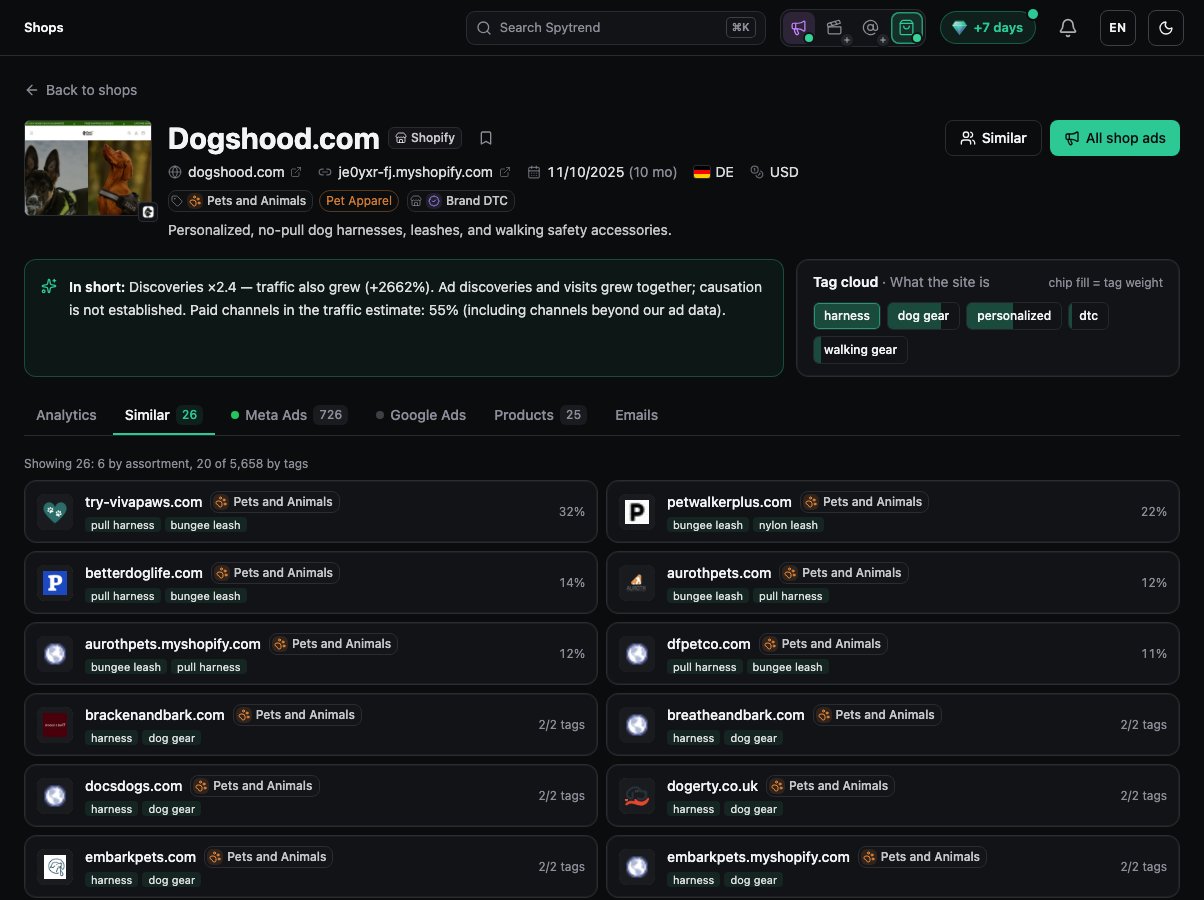
Task: Open All shop ads
Action: tap(1115, 138)
